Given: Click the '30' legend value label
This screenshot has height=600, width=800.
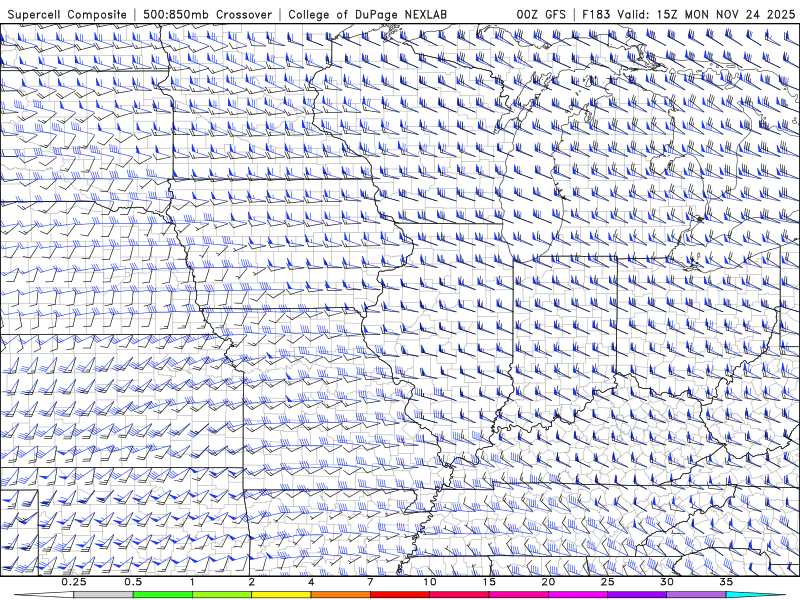Looking at the screenshot, I should pos(667,582).
